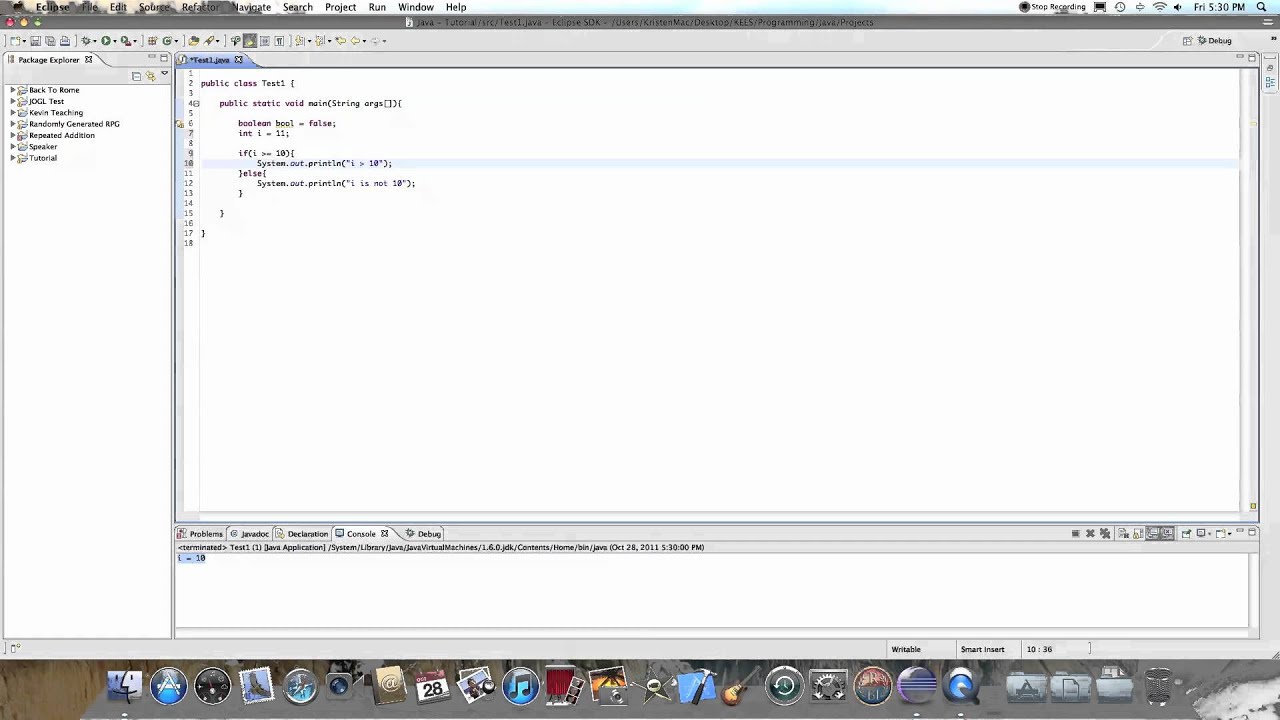This screenshot has height=720, width=1280.
Task: Select the Repeated Addition project
Action: 62,135
